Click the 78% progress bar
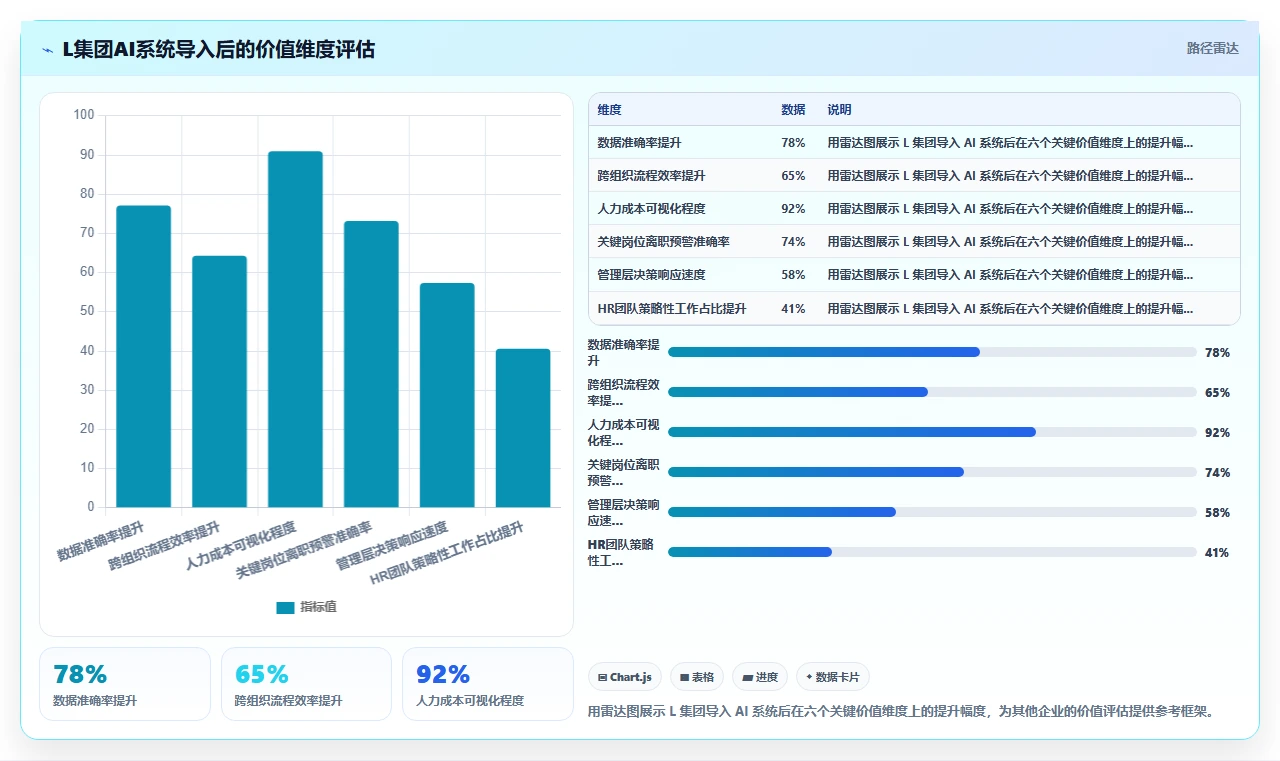The image size is (1280, 761). (932, 352)
